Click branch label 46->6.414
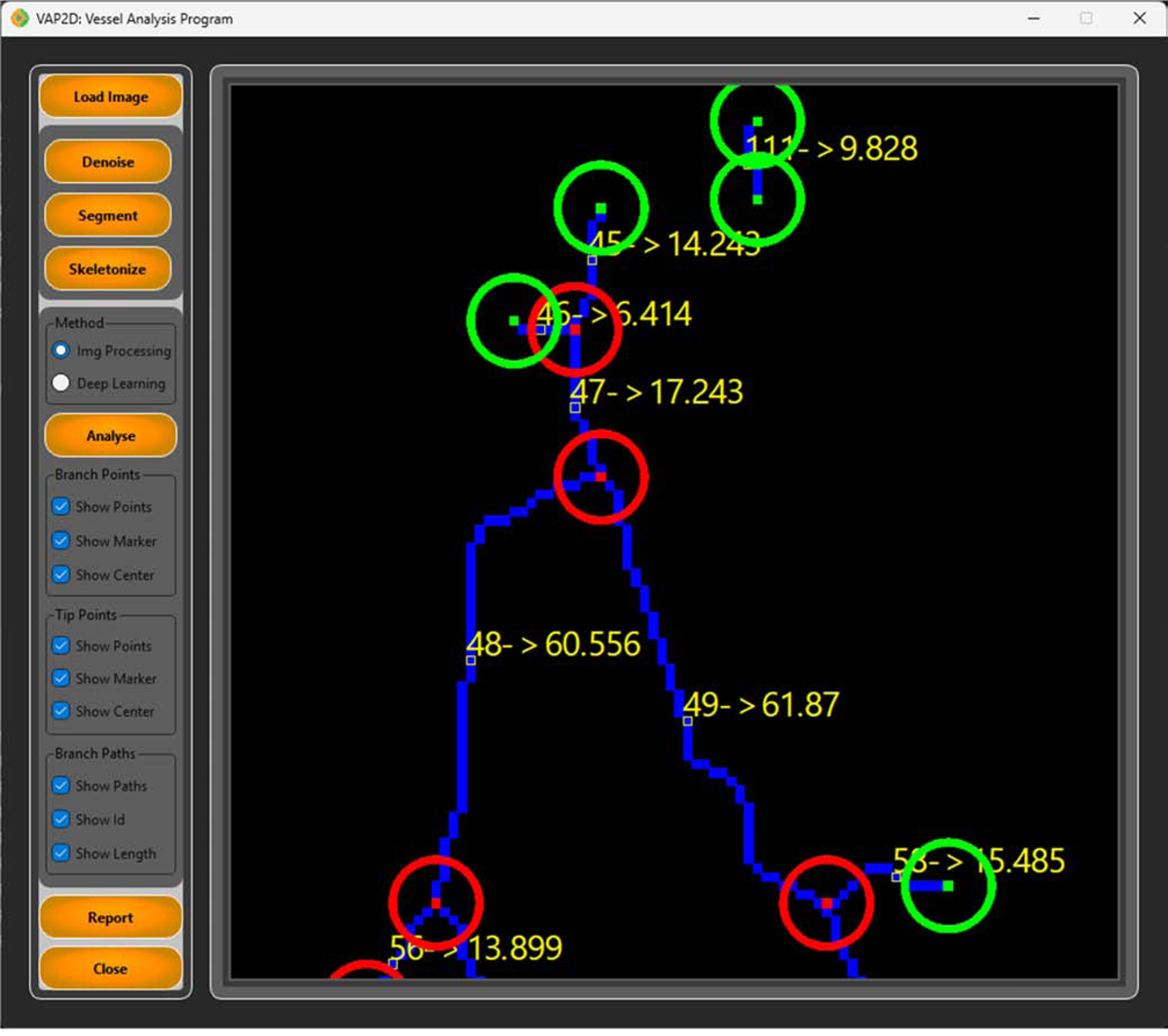This screenshot has width=1168, height=1036. (614, 314)
